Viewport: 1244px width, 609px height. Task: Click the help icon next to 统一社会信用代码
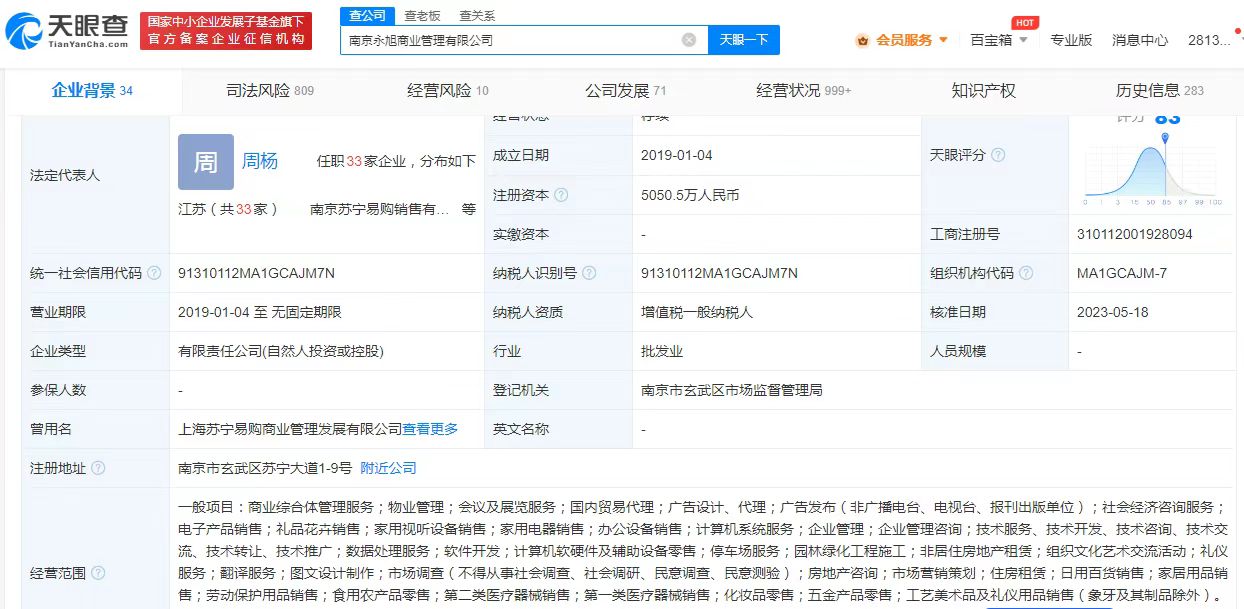click(153, 273)
